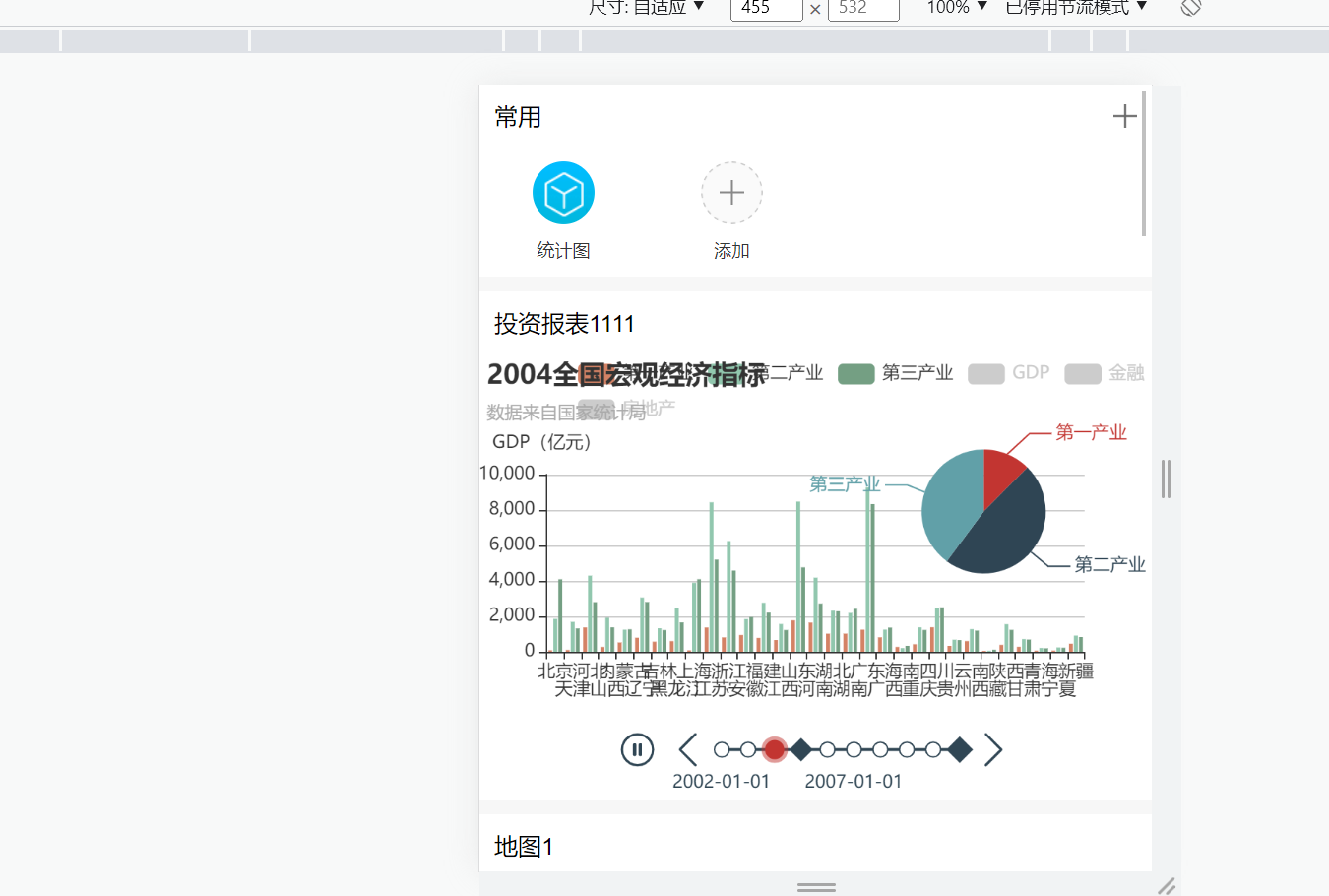Click the bottom-edge viewport height handle

[x=816, y=887]
